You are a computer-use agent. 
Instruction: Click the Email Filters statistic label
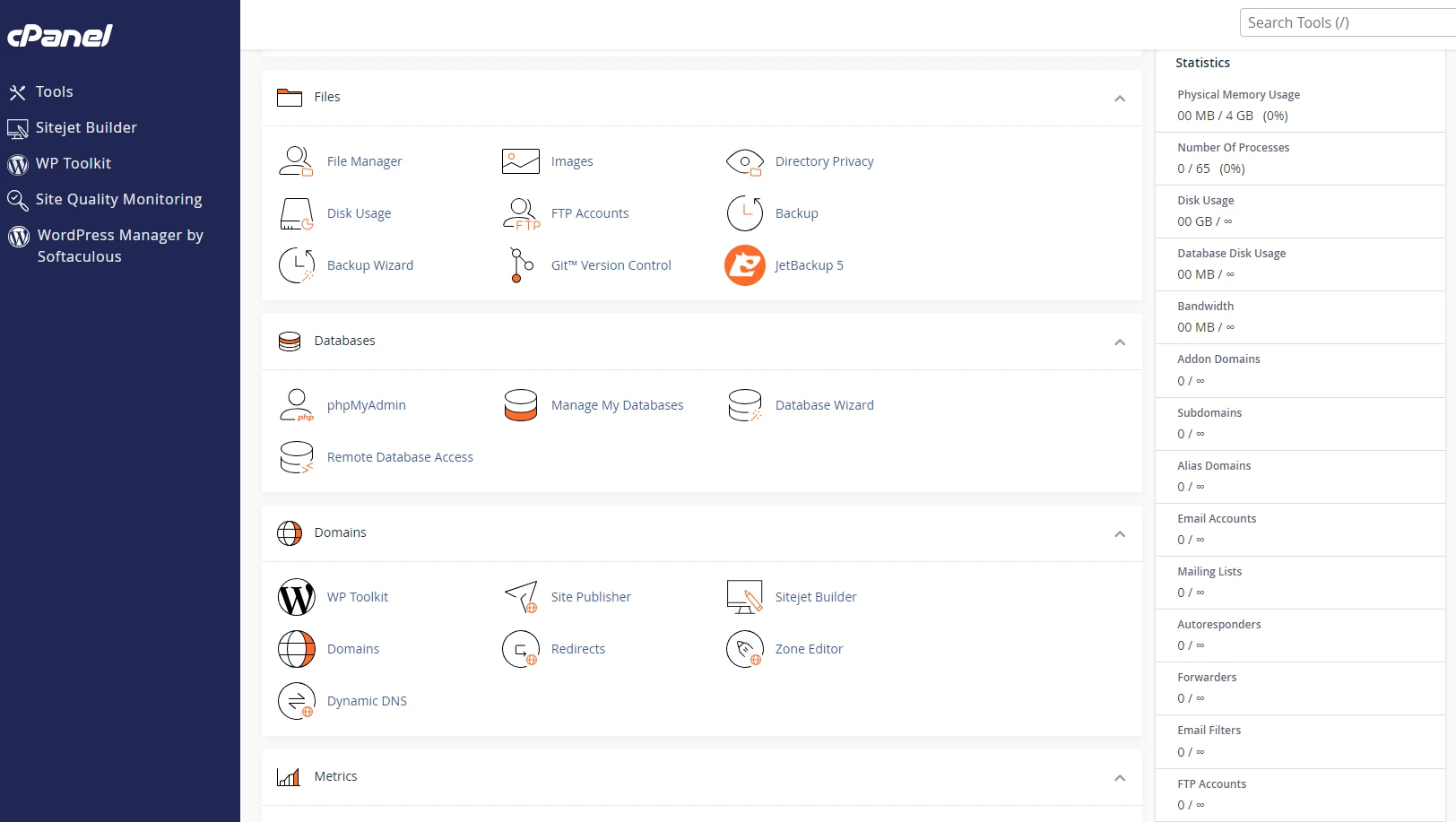point(1209,731)
